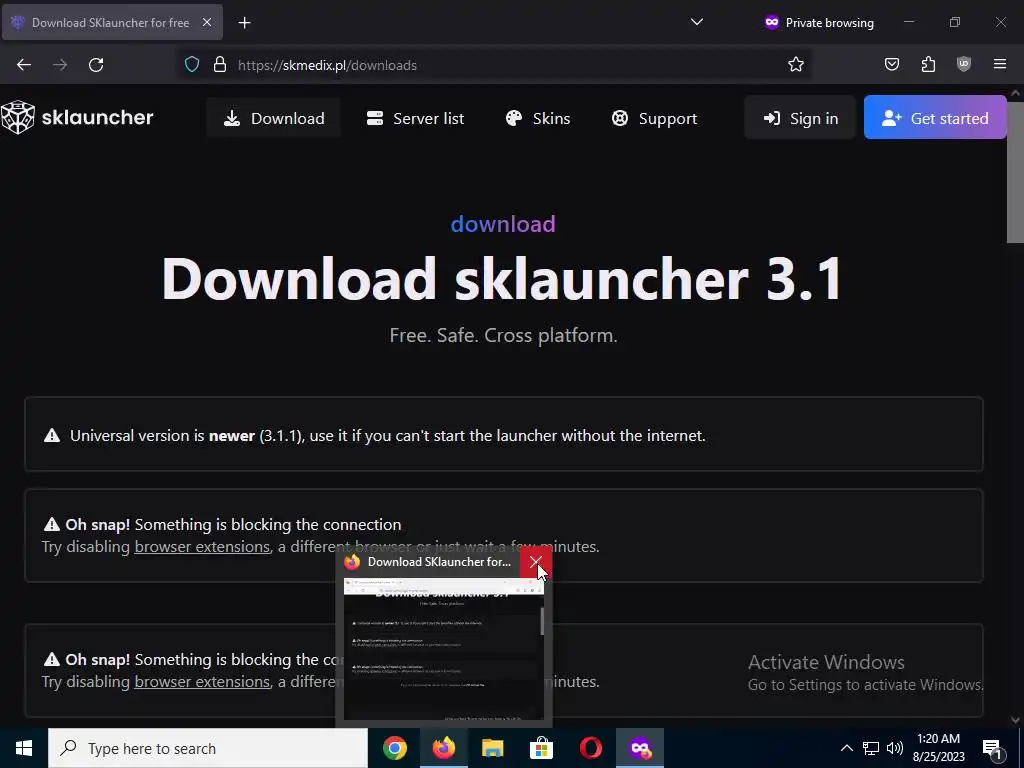The image size is (1024, 768).
Task: Open the notifications action center
Action: point(993,748)
